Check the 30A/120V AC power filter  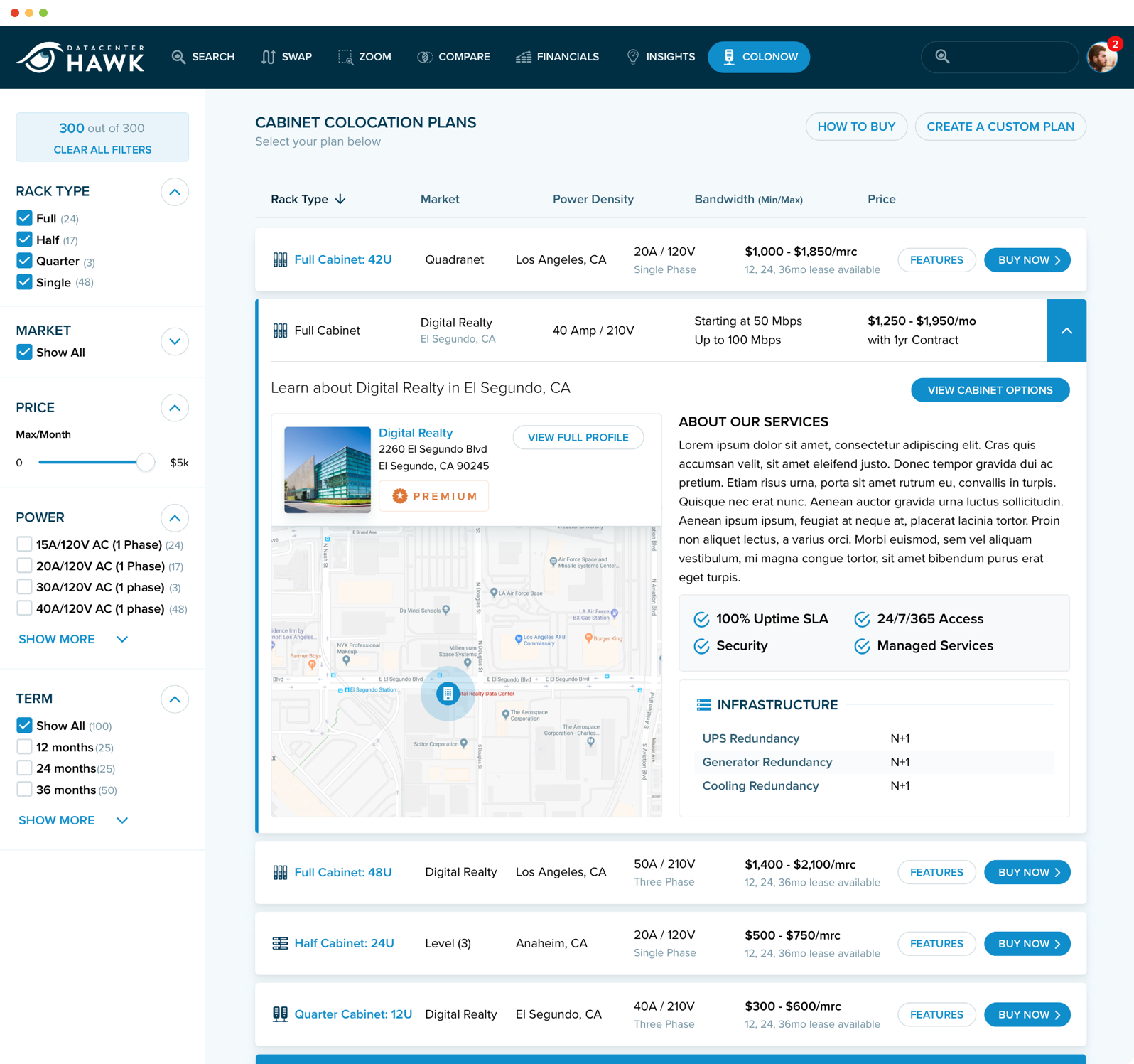[x=24, y=587]
